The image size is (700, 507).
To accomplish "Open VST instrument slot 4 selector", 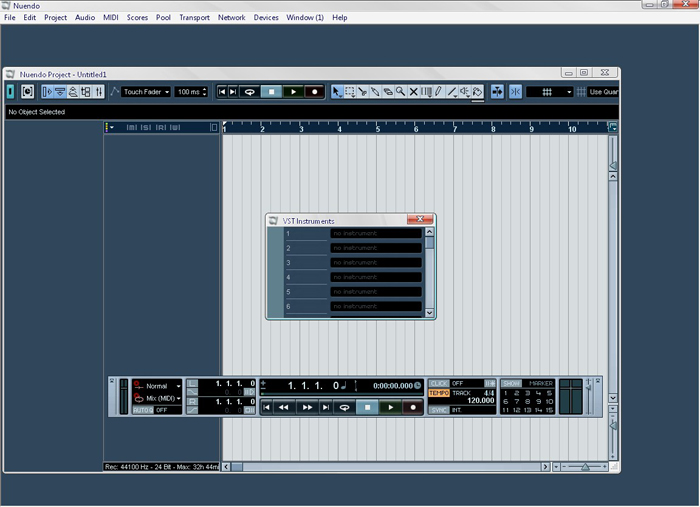I will pos(376,277).
